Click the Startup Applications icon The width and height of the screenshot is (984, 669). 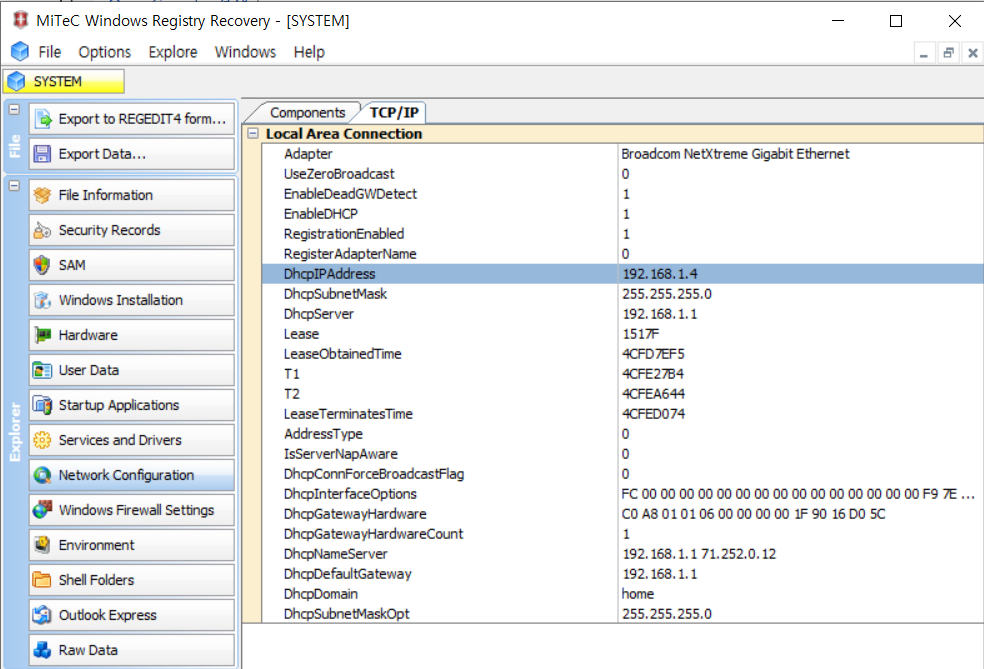click(x=43, y=405)
